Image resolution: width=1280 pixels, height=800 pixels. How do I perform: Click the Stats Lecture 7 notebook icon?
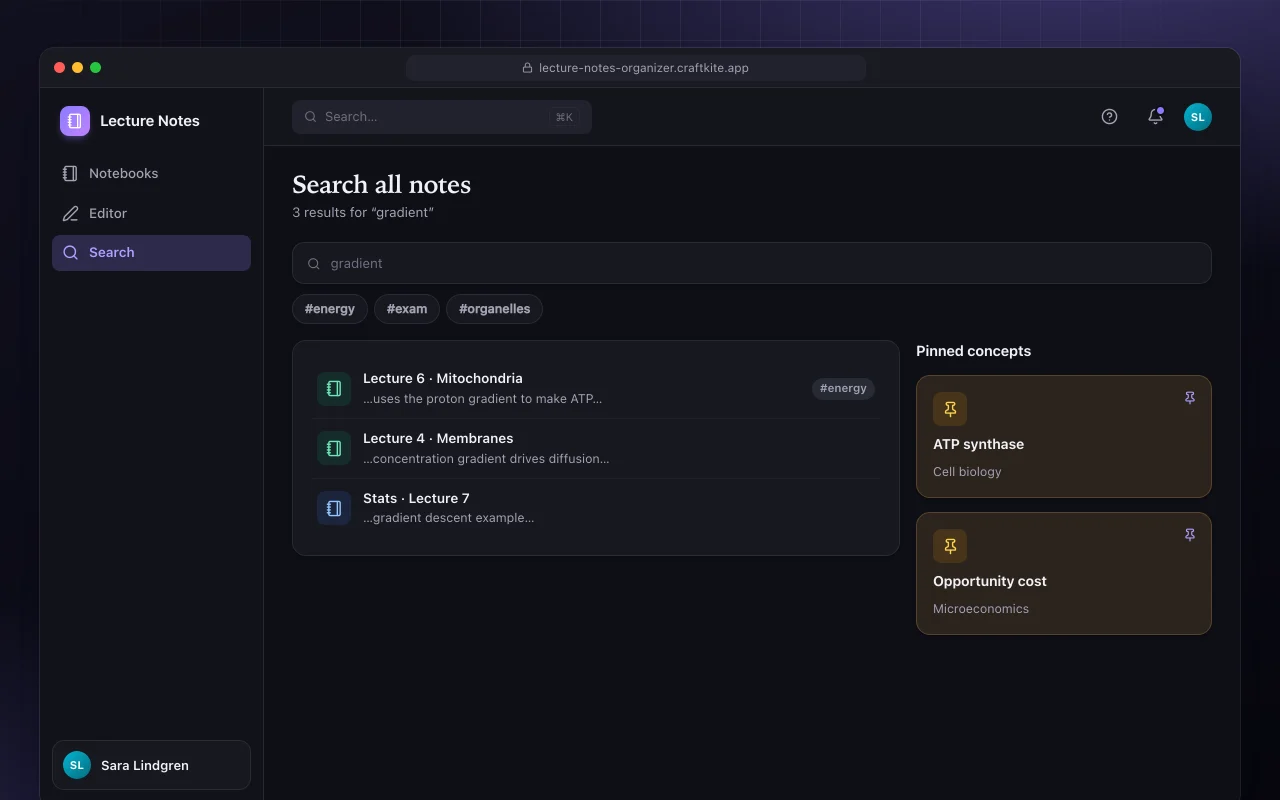coord(334,508)
